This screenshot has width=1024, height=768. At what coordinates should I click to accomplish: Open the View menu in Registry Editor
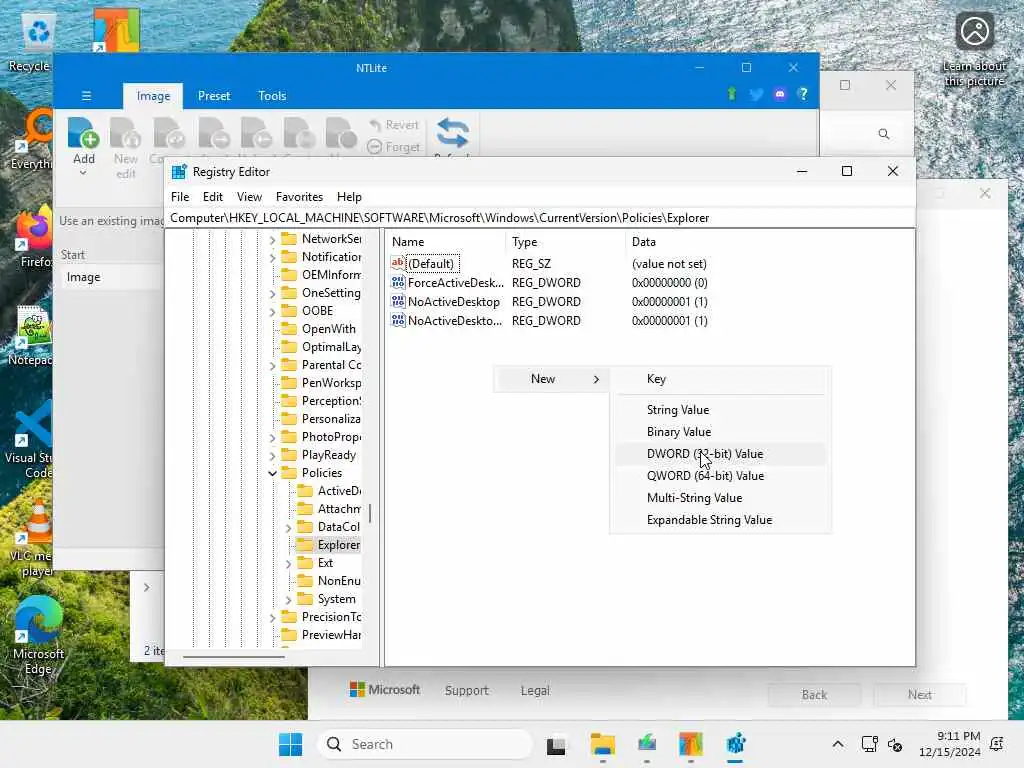point(249,197)
